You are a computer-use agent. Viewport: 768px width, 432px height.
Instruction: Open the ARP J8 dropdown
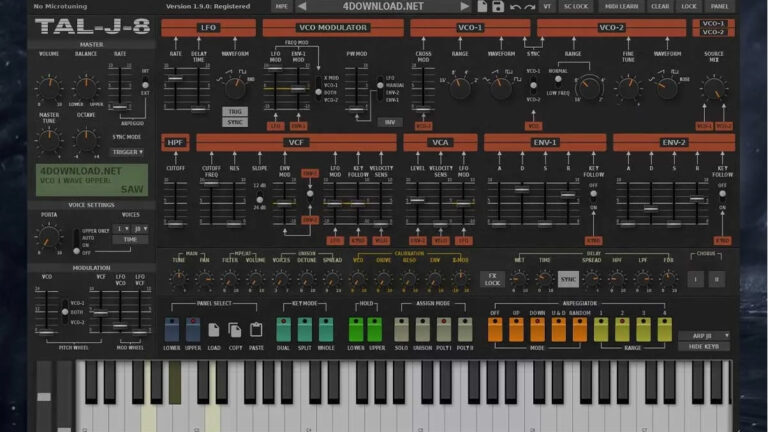coord(704,336)
